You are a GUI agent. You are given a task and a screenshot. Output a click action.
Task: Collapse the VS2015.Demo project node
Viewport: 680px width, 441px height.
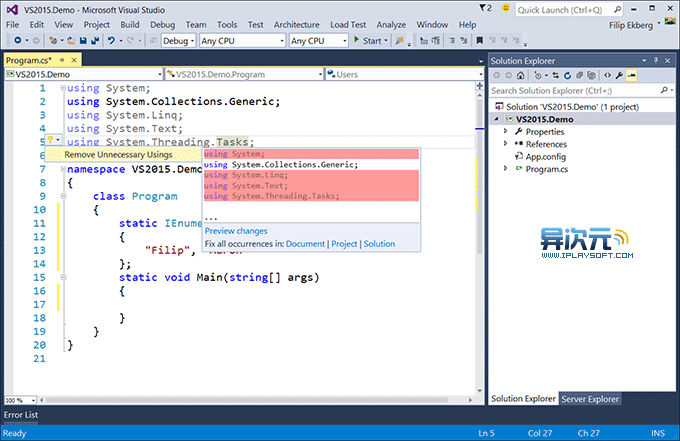coord(497,119)
